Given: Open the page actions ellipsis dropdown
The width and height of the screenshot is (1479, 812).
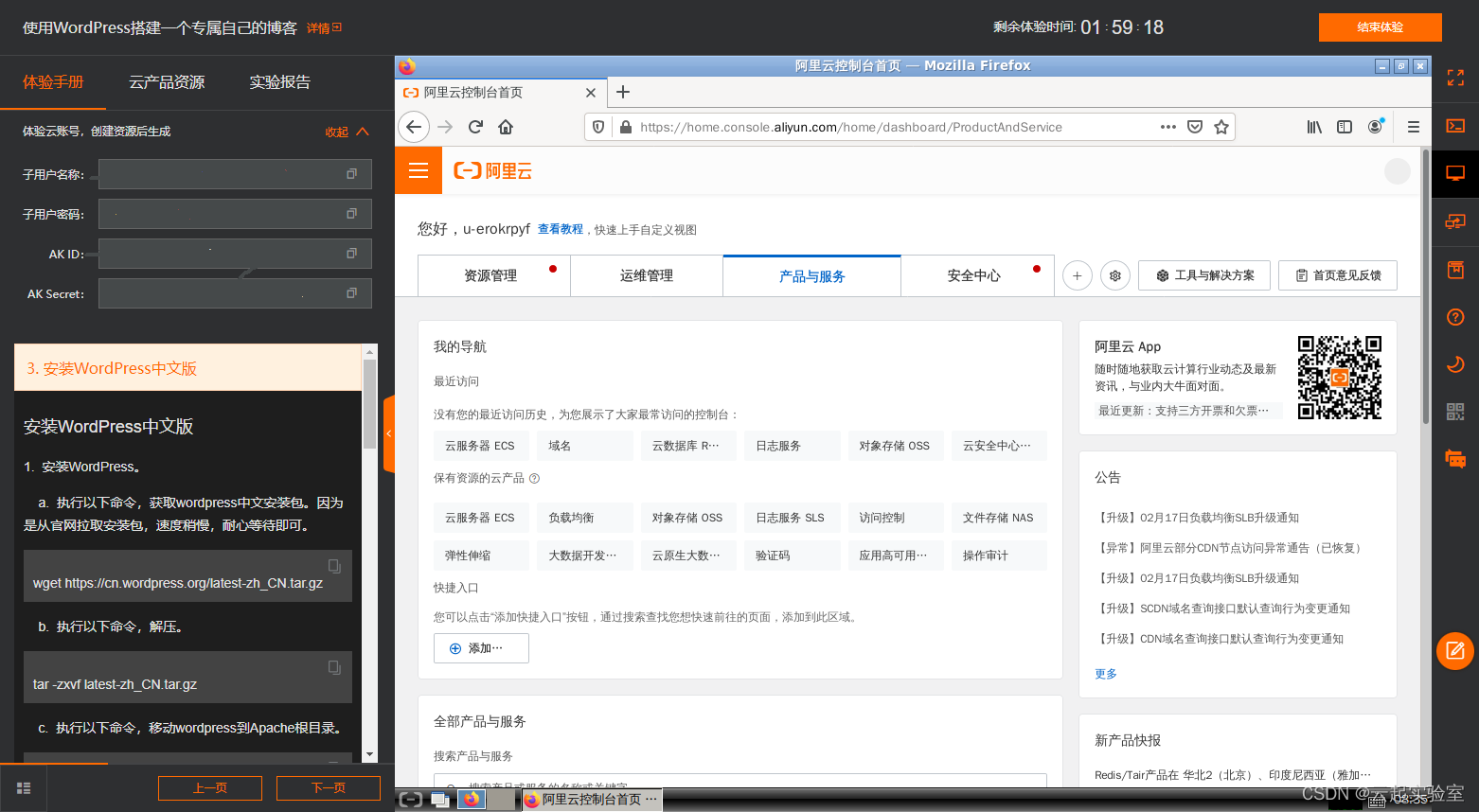Looking at the screenshot, I should [1167, 126].
